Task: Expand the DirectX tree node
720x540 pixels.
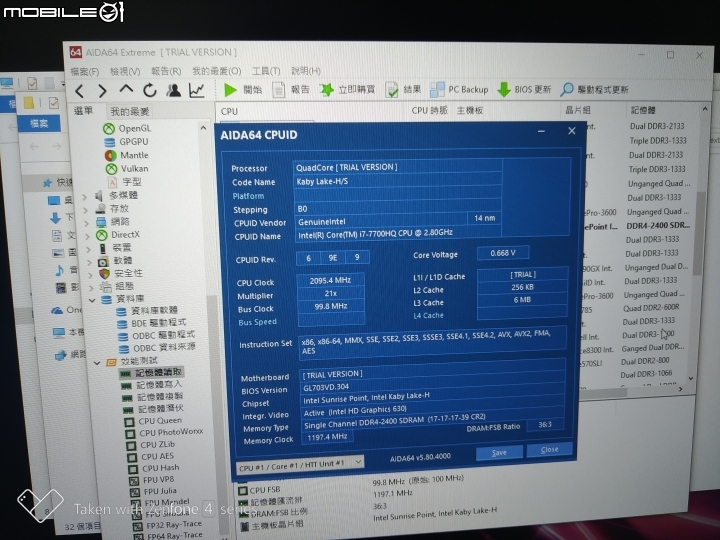Action: point(87,236)
